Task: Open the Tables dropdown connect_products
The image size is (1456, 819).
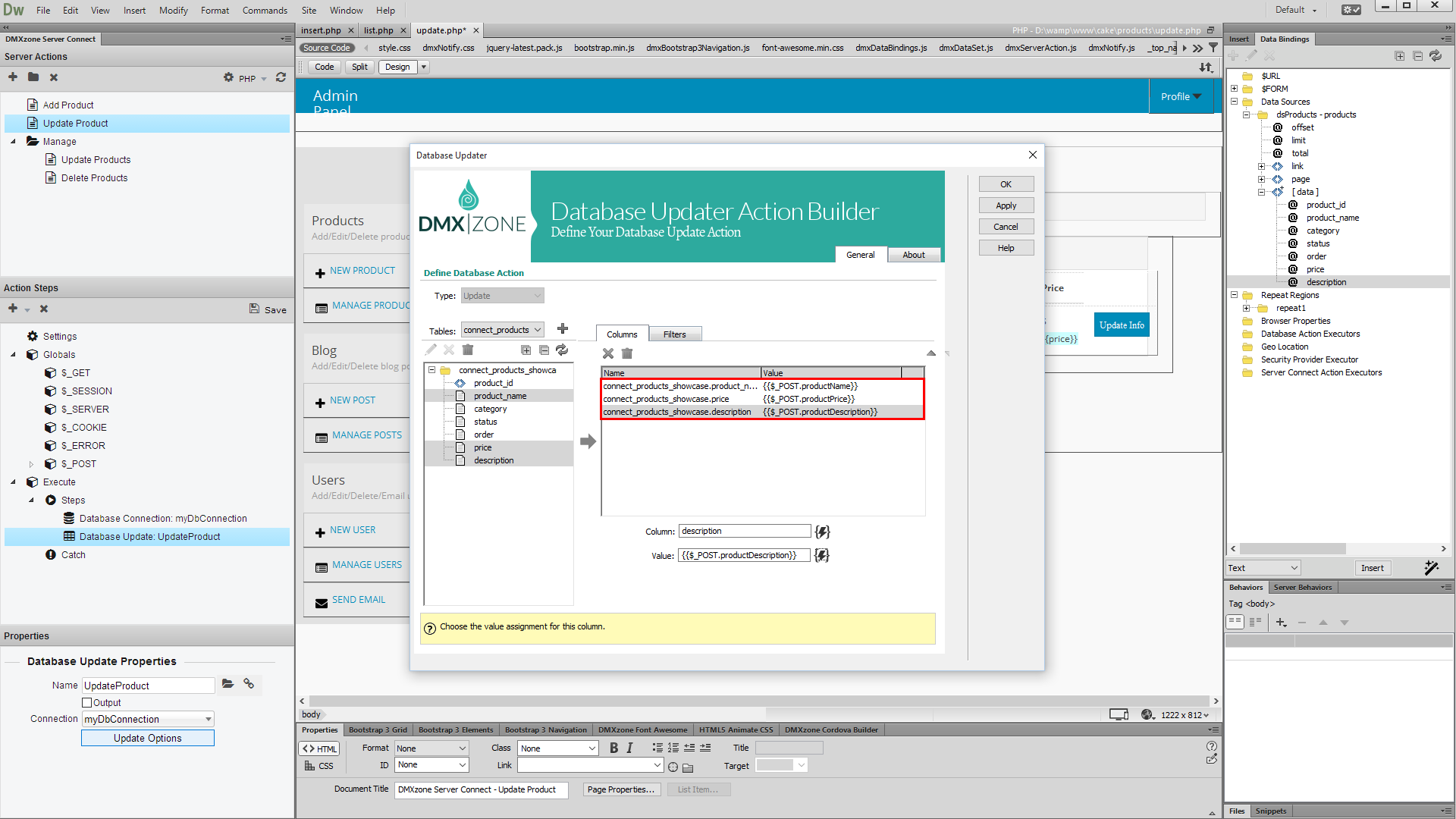Action: point(503,330)
